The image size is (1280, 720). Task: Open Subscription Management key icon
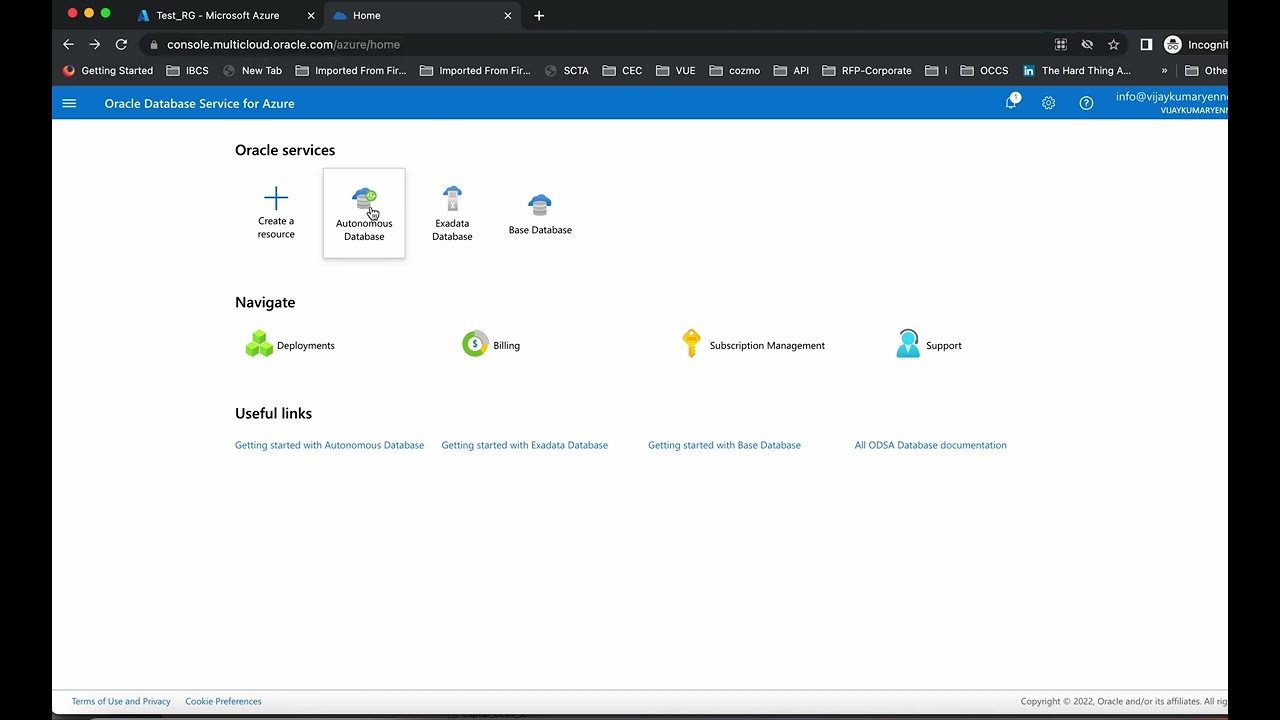click(x=691, y=343)
